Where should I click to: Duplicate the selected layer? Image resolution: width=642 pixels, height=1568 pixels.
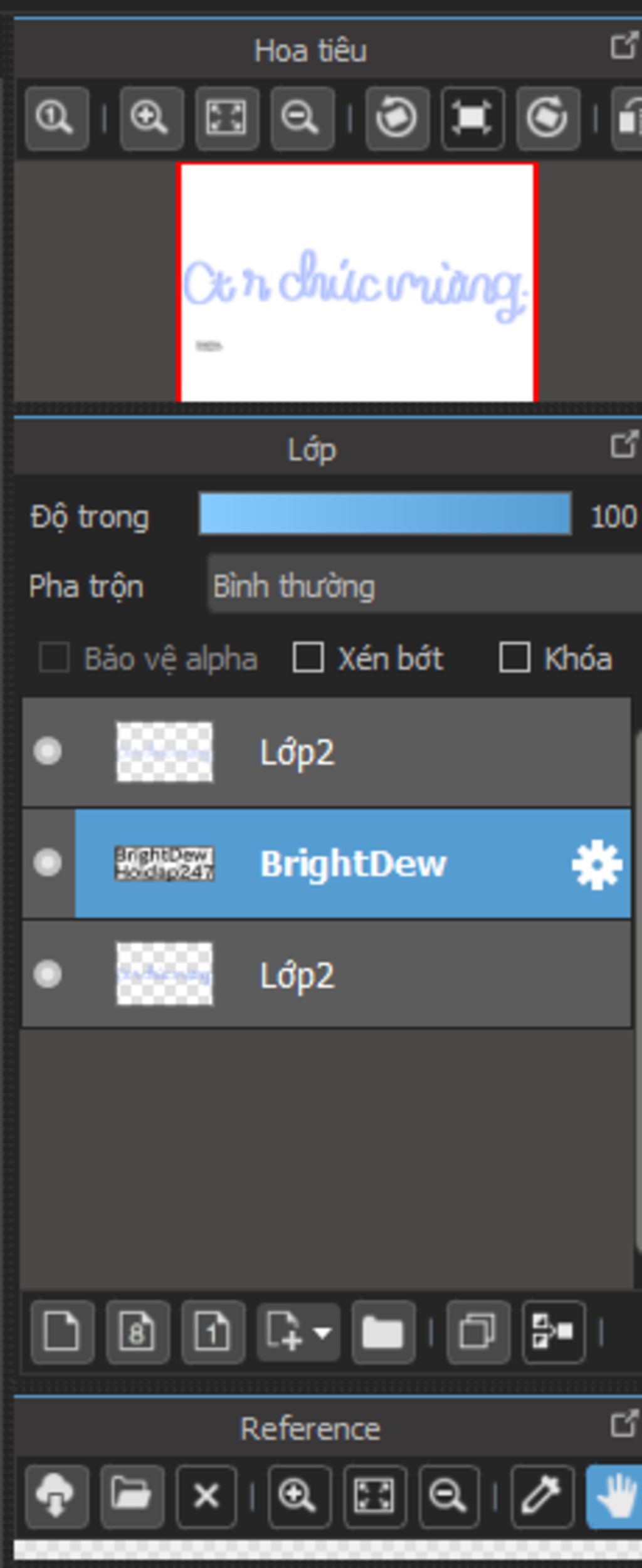click(478, 1332)
